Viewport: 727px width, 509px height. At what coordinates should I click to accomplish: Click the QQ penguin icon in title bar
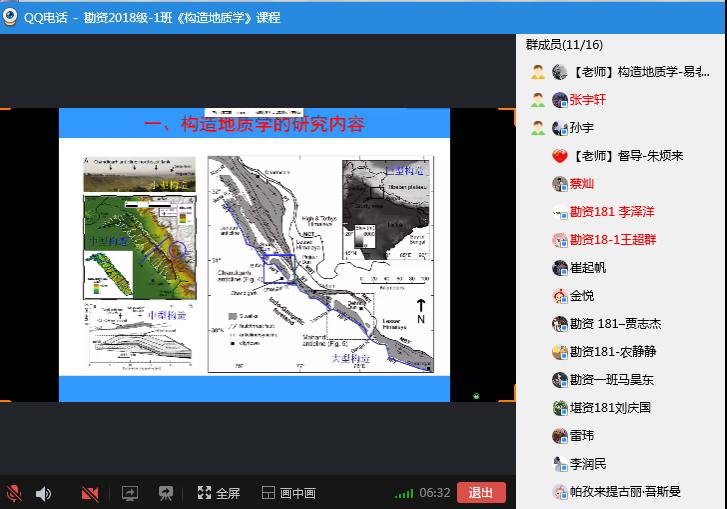(x=11, y=17)
